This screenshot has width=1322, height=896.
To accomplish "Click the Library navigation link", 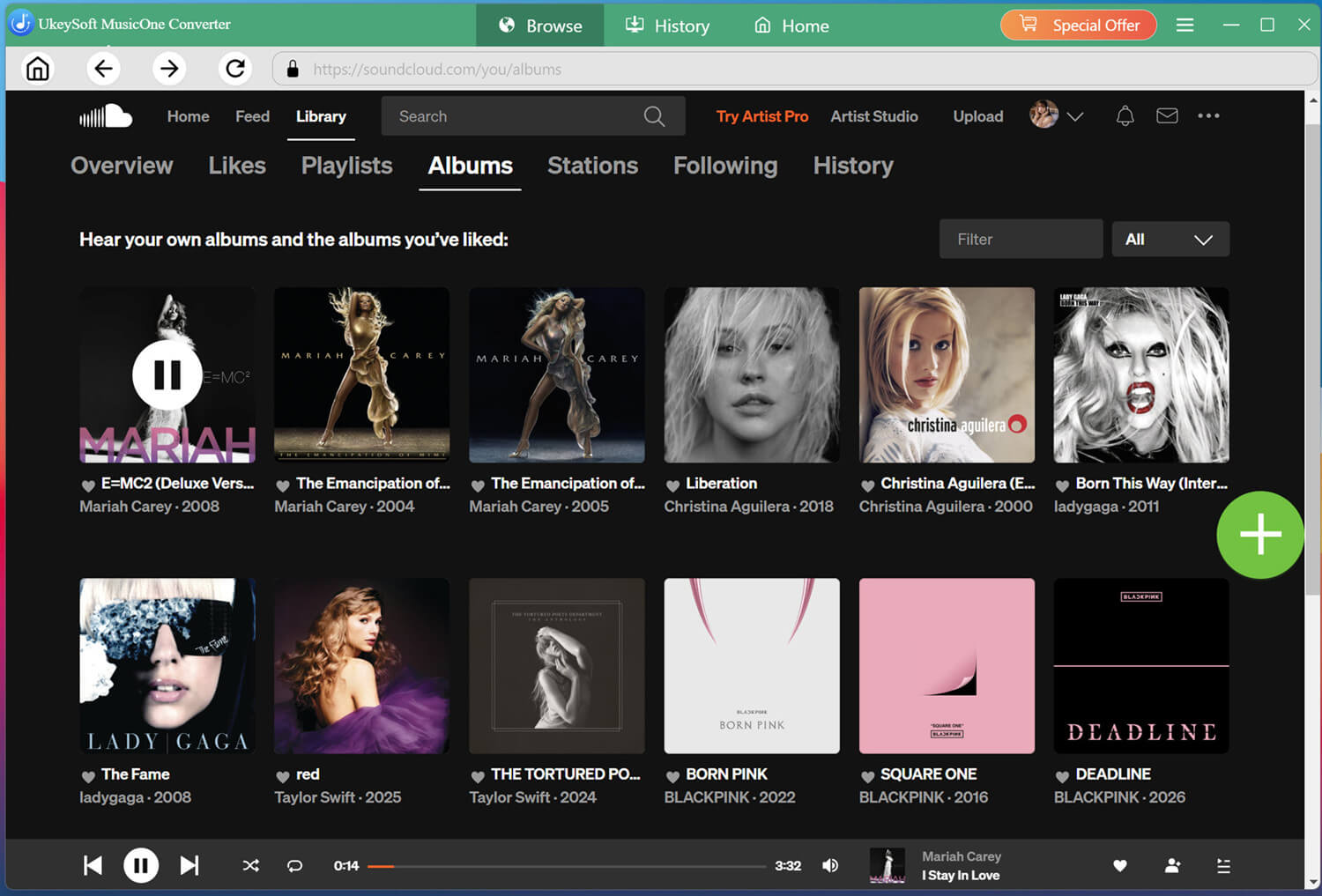I will pos(321,116).
